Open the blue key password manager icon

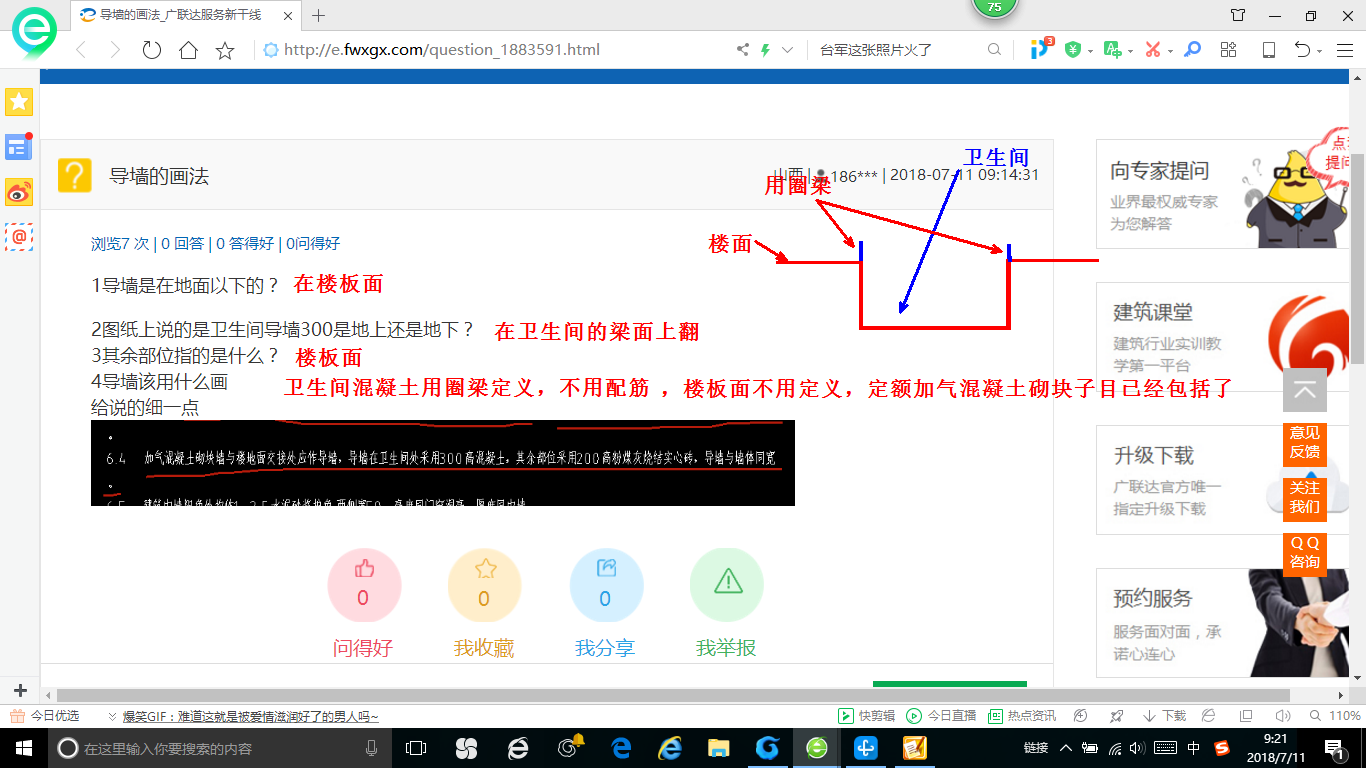(1192, 50)
